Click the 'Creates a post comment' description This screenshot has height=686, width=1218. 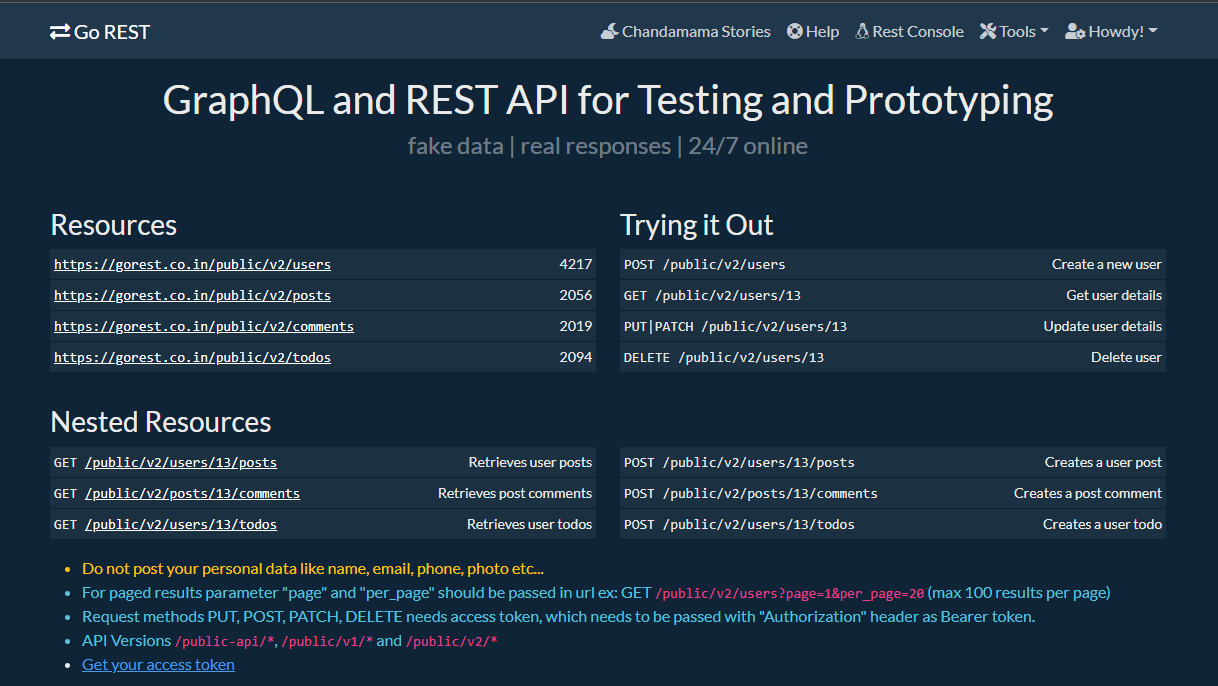click(1088, 494)
